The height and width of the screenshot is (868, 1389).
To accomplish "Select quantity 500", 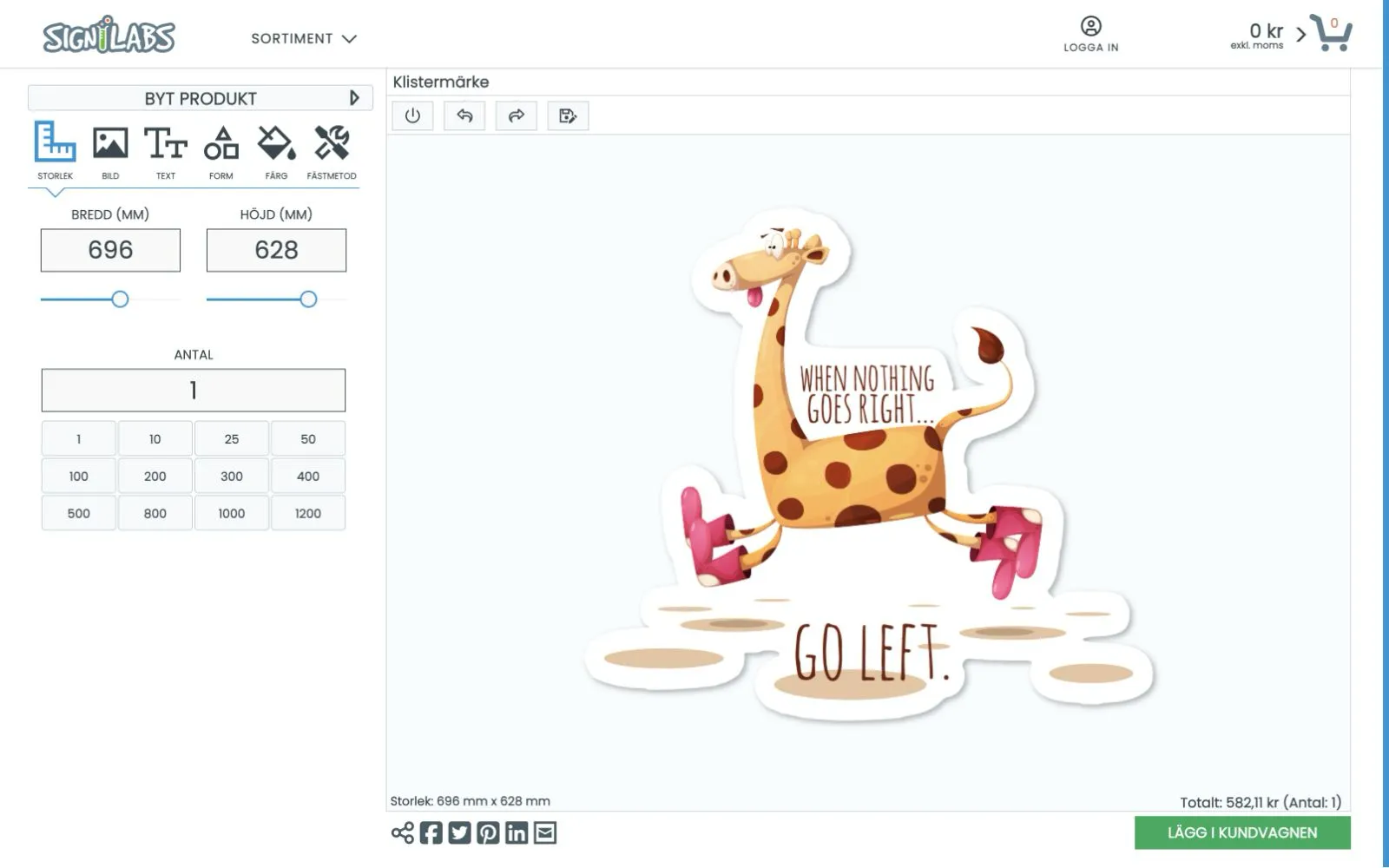I will 78,513.
